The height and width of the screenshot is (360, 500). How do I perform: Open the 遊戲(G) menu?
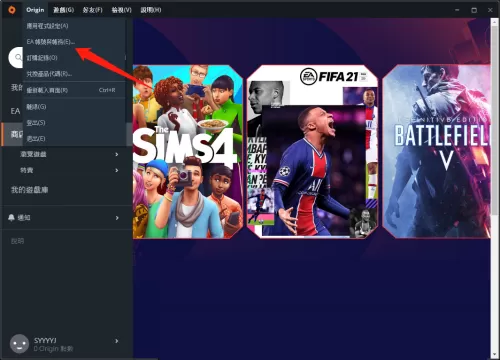(x=63, y=10)
